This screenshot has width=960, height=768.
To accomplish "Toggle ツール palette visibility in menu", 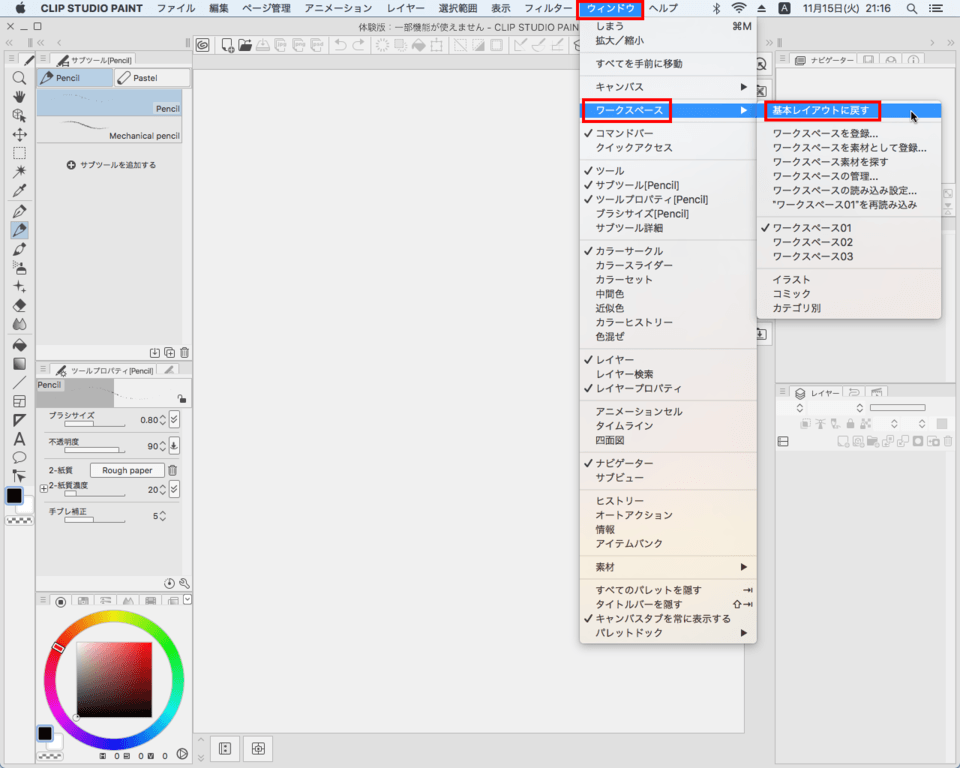I will [x=668, y=171].
